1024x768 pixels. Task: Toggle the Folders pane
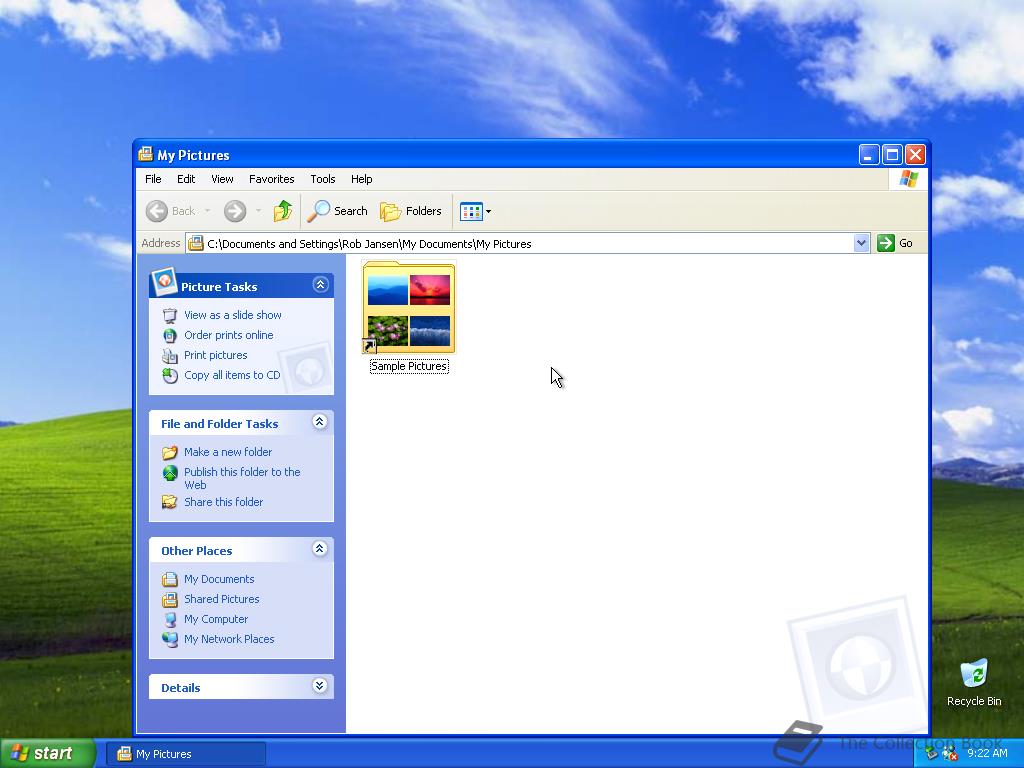point(411,211)
